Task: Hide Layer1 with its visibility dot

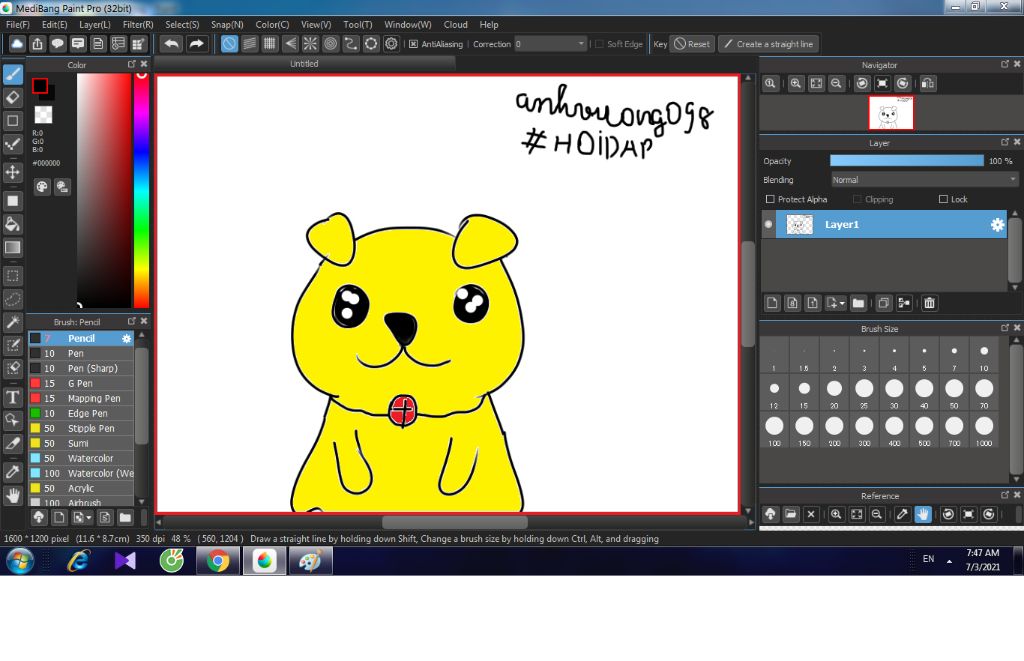Action: click(x=769, y=224)
